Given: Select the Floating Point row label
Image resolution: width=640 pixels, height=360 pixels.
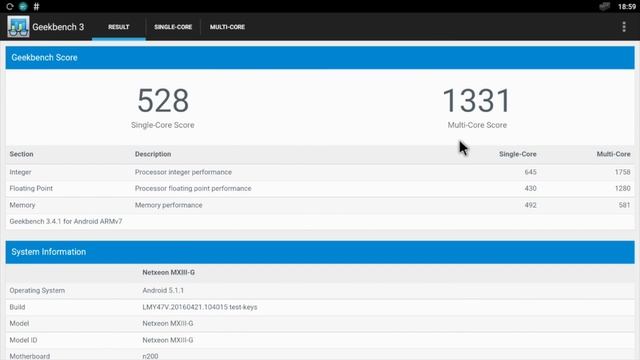Looking at the screenshot, I should 31,188.
